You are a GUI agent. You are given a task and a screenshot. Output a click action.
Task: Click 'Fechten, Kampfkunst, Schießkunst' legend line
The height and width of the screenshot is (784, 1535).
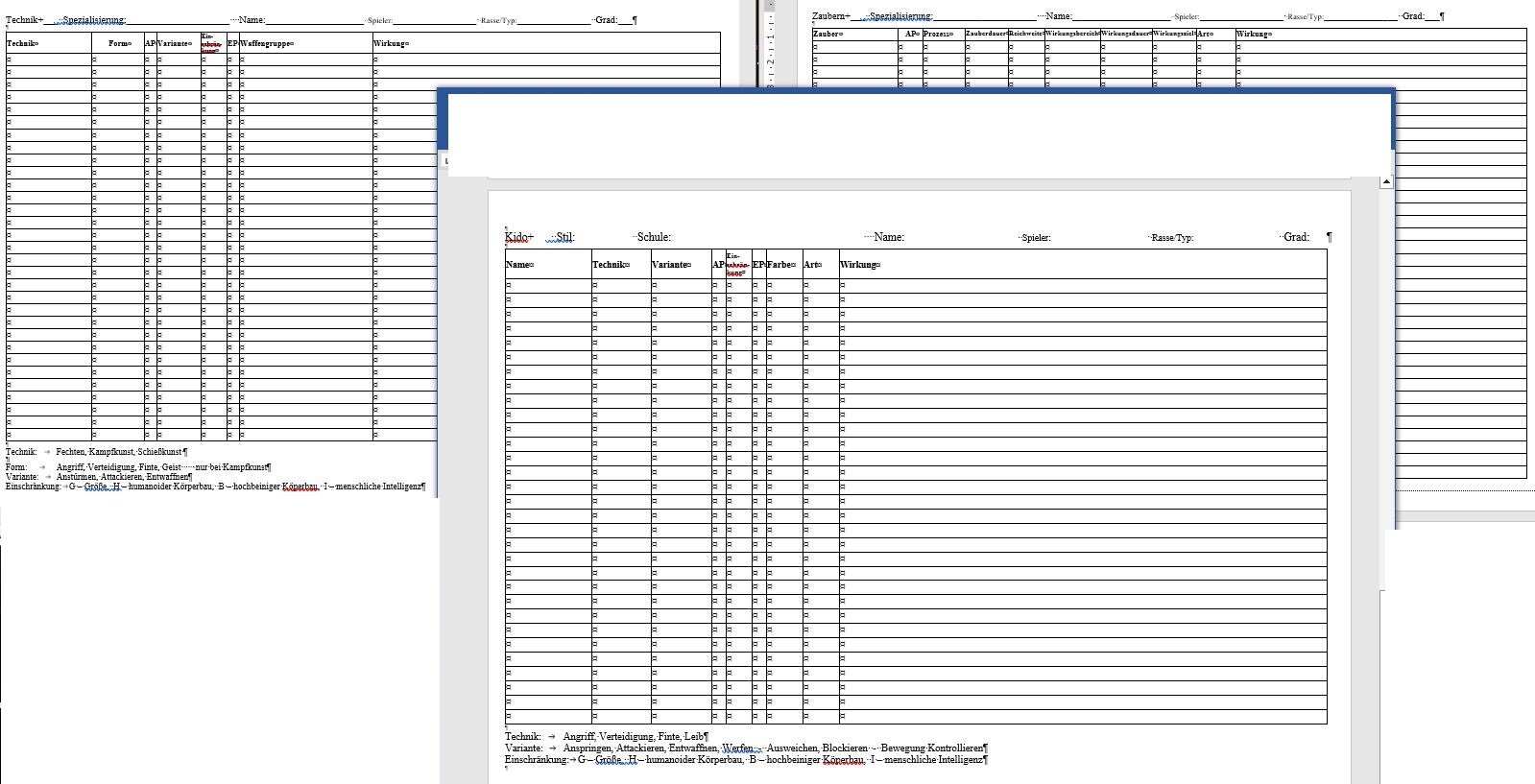click(120, 451)
